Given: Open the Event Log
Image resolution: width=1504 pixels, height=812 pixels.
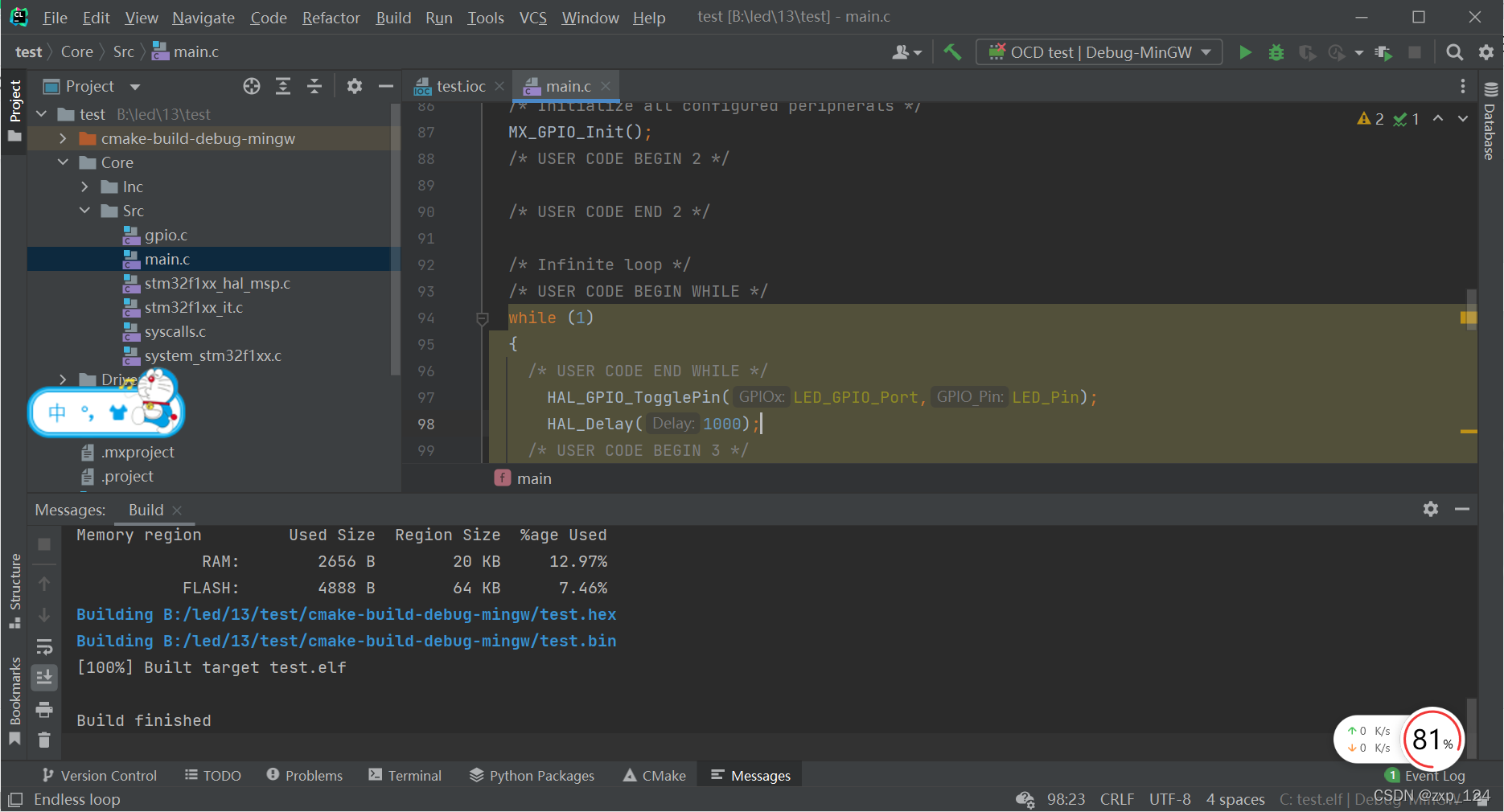Looking at the screenshot, I should (x=1425, y=775).
